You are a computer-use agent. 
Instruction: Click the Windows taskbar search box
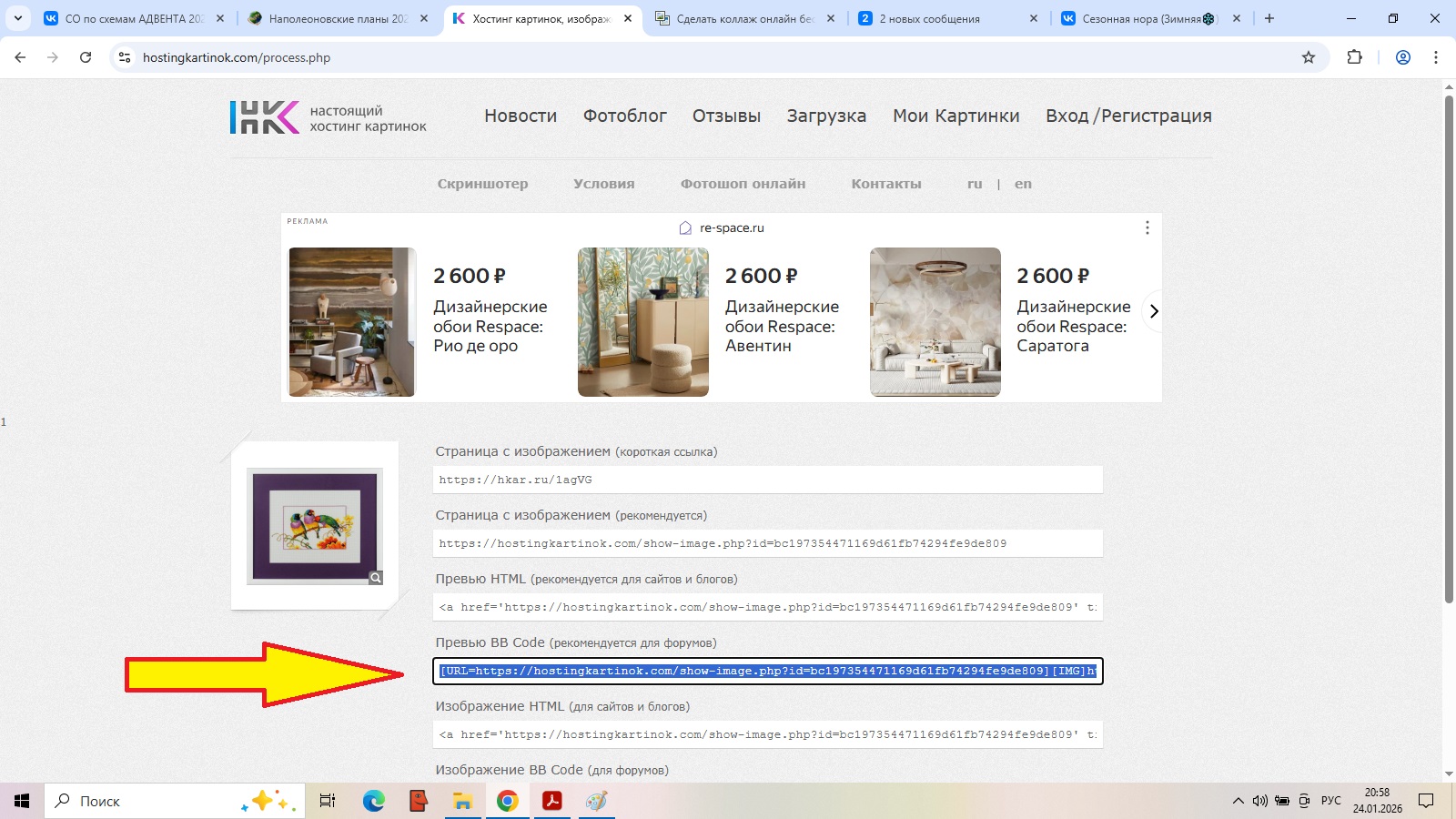tap(173, 801)
